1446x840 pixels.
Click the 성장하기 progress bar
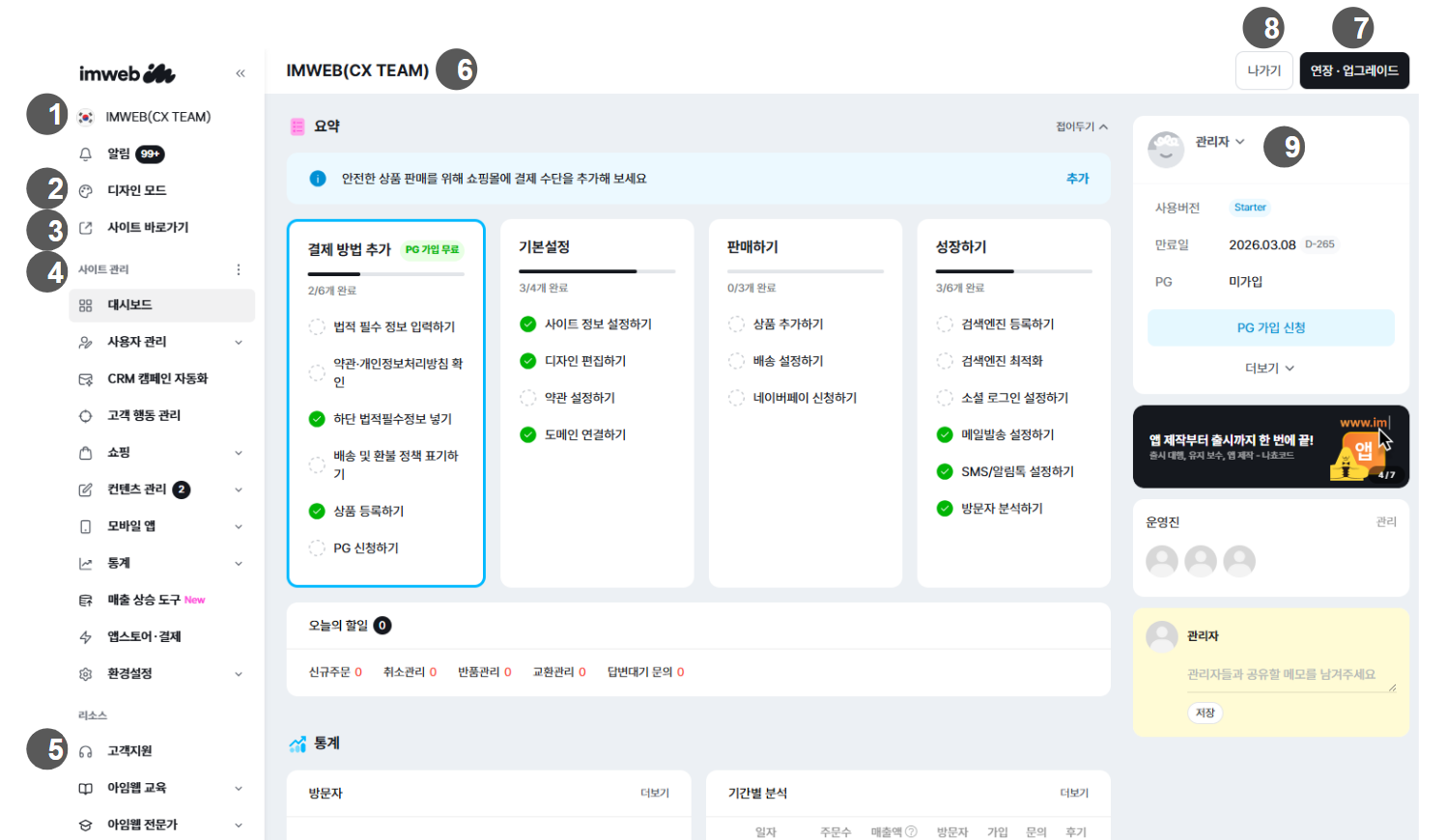1014,271
